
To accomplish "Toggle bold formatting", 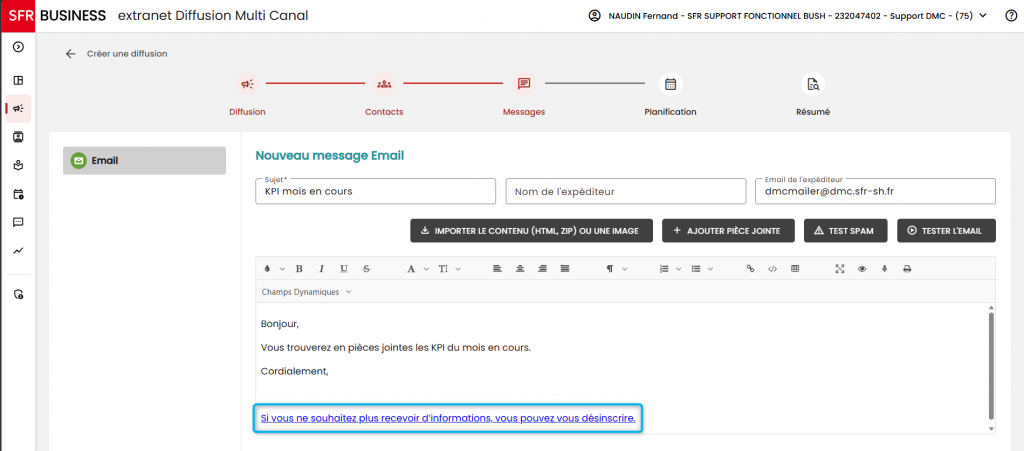I will point(298,269).
